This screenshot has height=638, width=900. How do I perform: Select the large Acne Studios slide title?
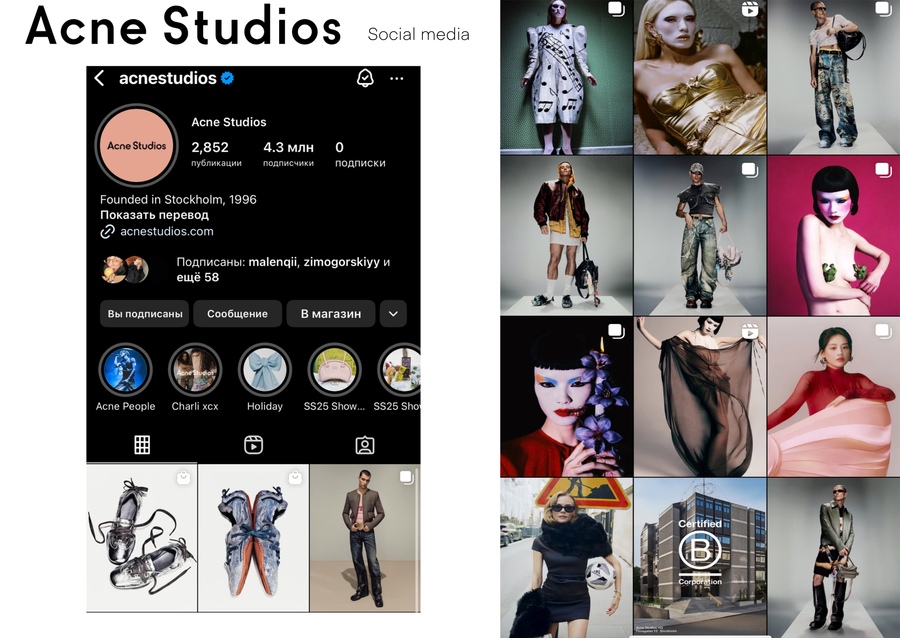(184, 26)
